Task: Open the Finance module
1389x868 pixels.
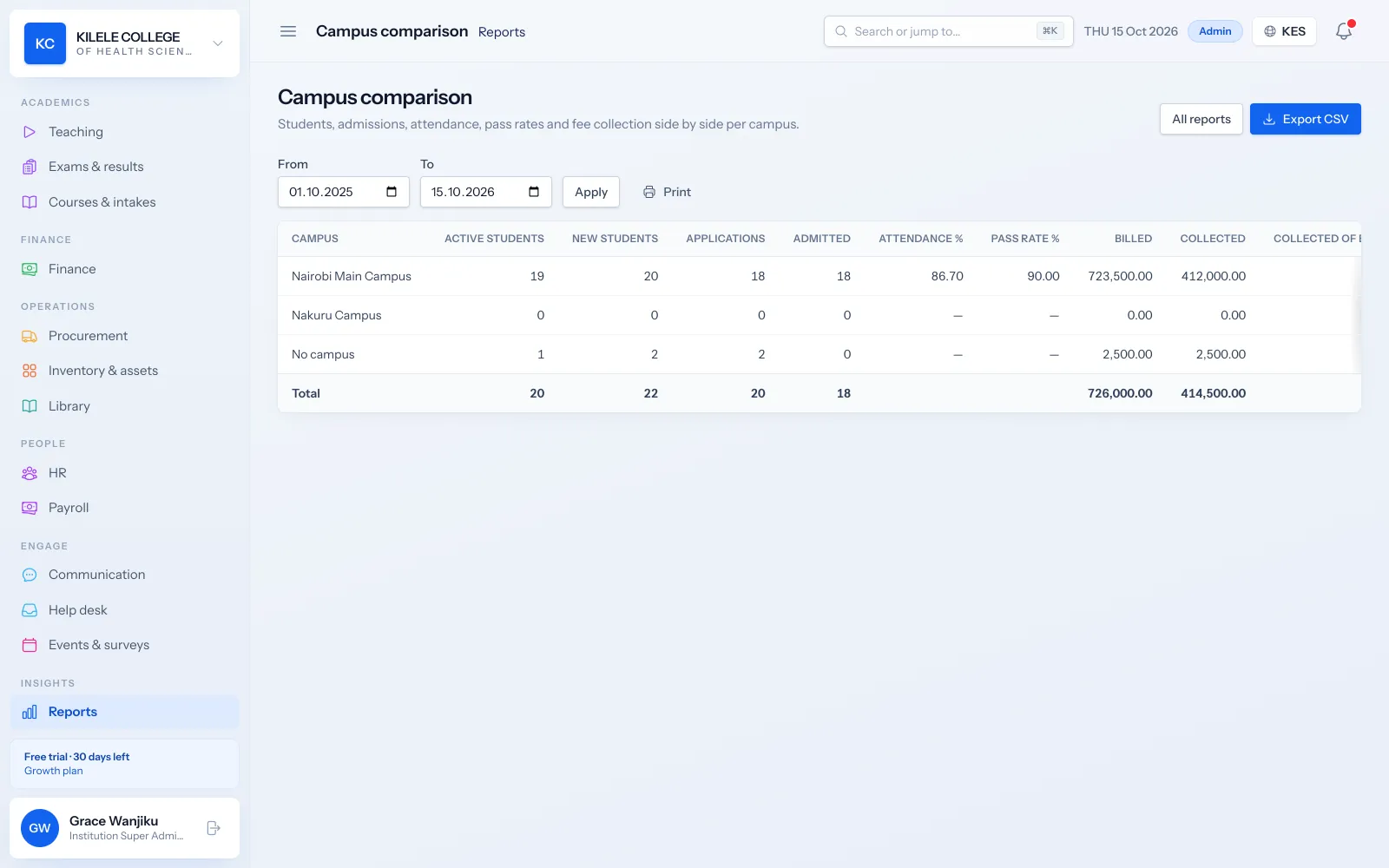Action: pyautogui.click(x=124, y=269)
